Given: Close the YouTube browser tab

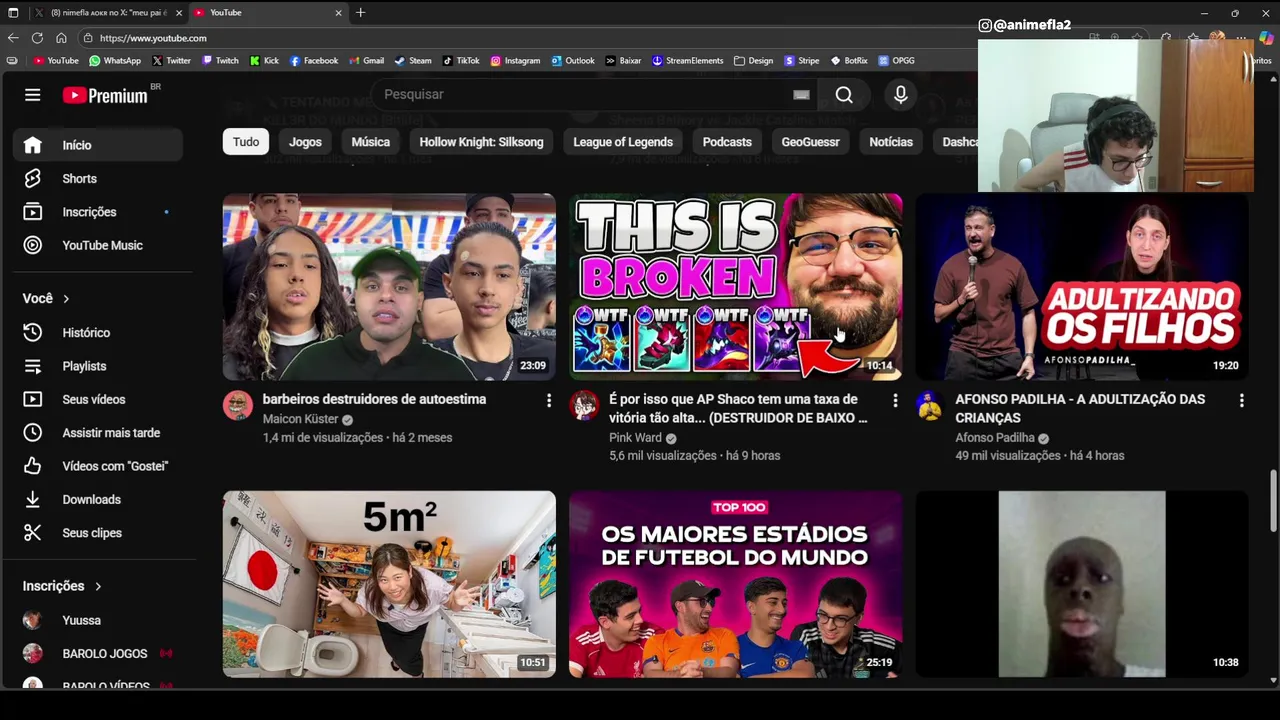Looking at the screenshot, I should 338,13.
